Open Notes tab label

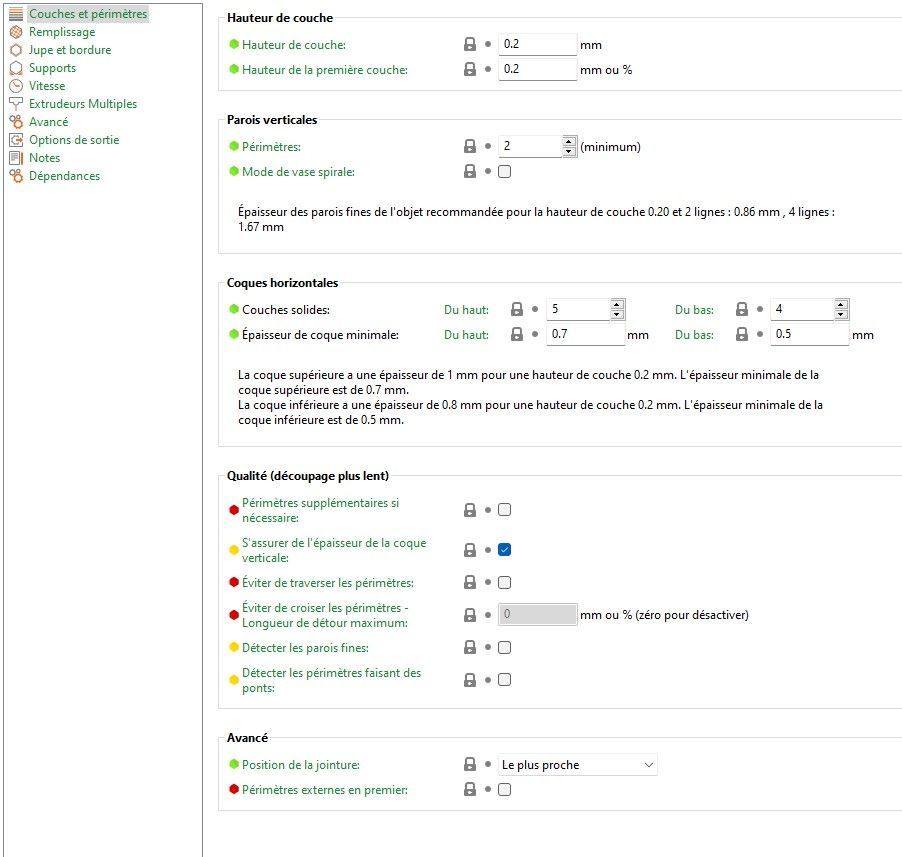pos(44,158)
